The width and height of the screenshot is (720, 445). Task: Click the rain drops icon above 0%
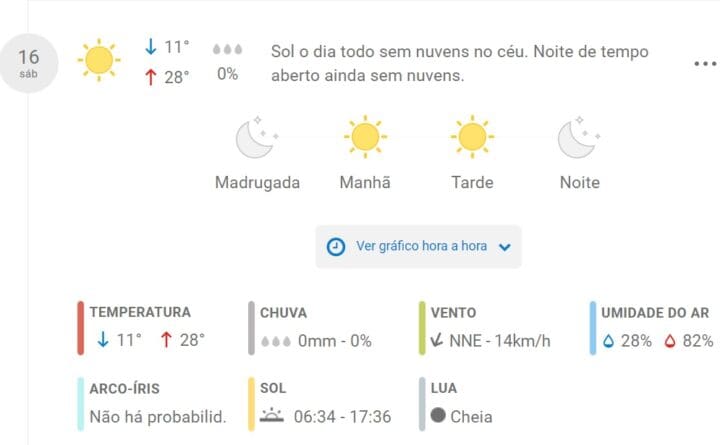coord(227,49)
